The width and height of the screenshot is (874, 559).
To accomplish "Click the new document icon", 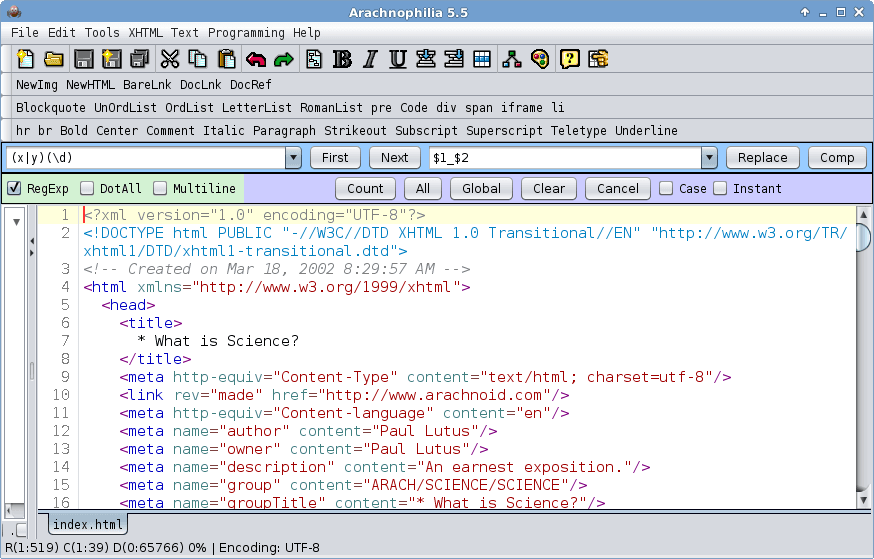I will point(26,59).
